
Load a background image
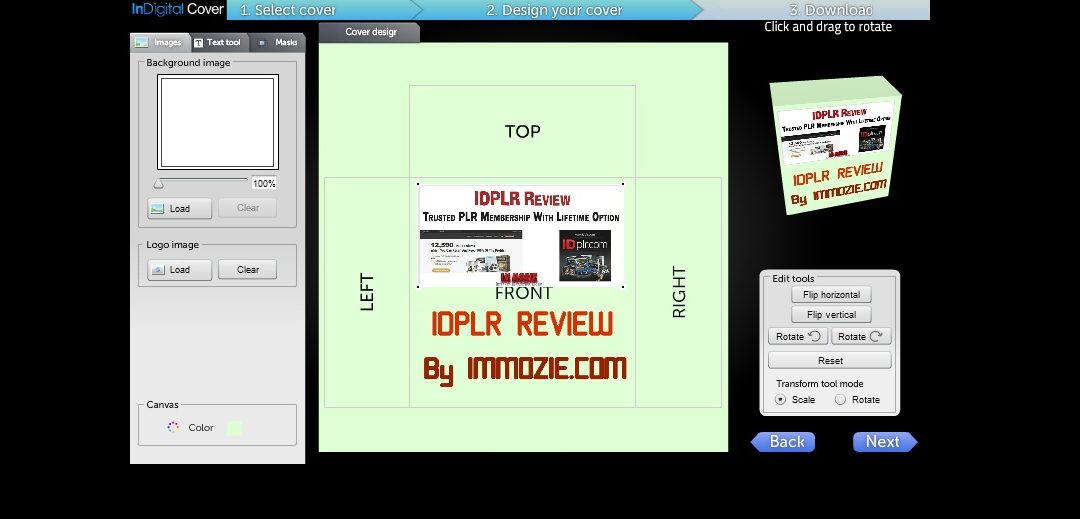tap(180, 209)
